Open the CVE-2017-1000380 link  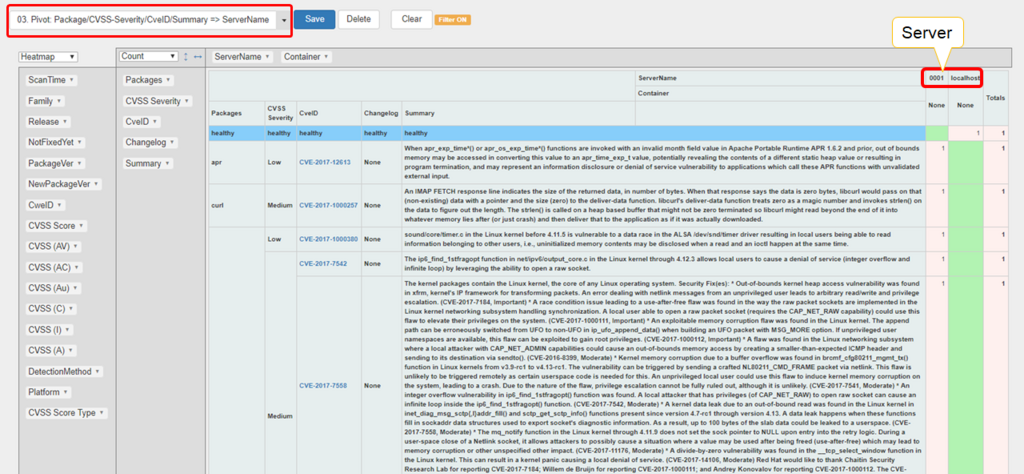tap(330, 239)
